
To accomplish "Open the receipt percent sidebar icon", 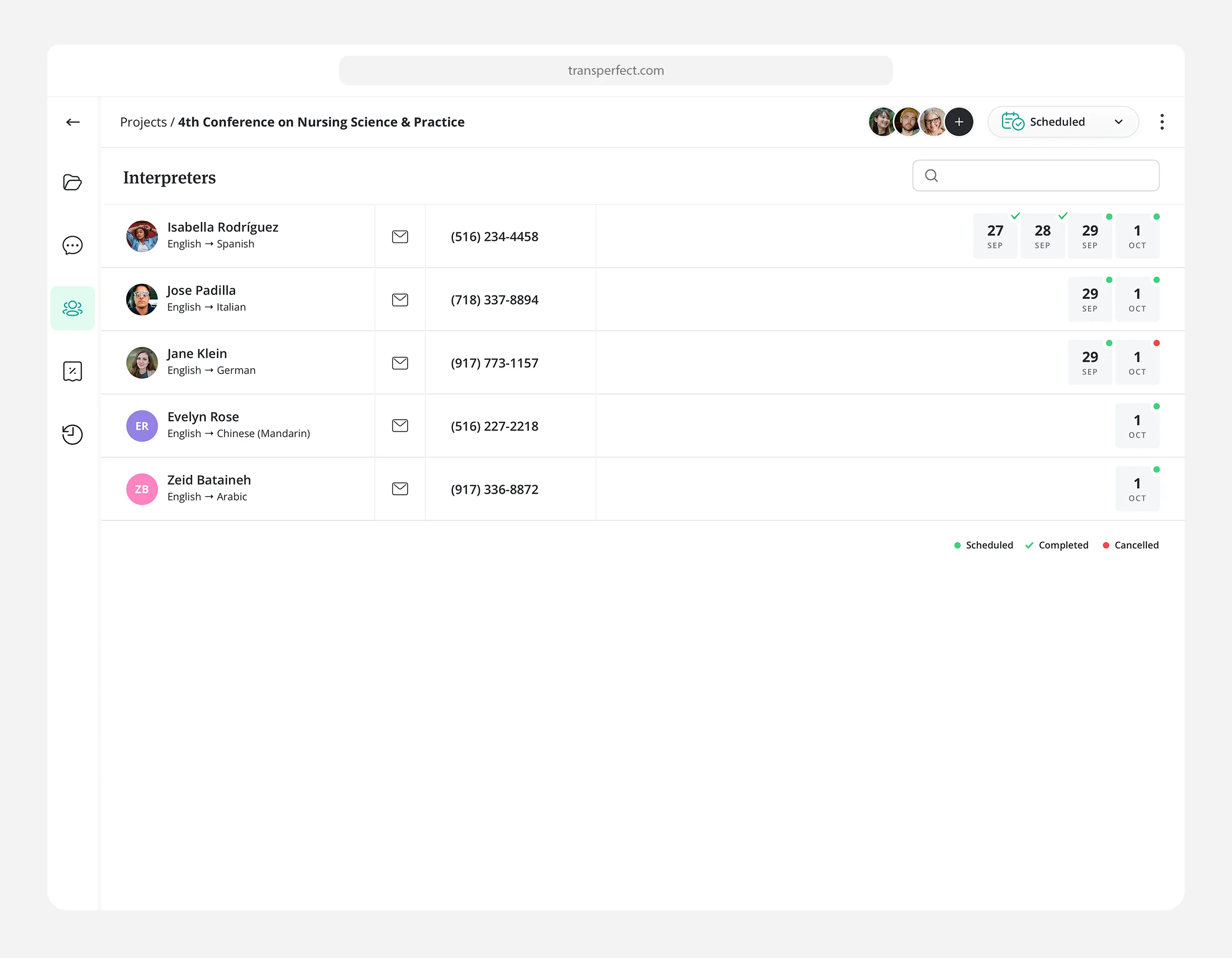I will (x=72, y=371).
